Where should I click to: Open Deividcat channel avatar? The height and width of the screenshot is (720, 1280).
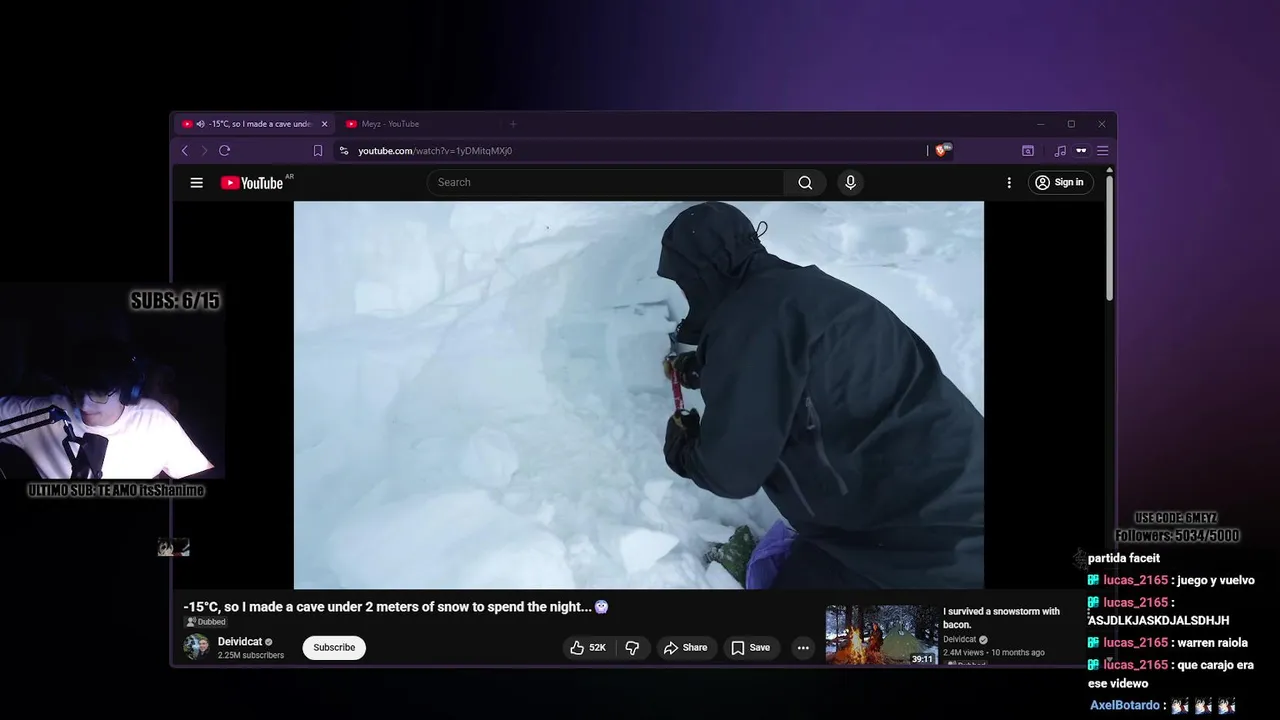196,647
